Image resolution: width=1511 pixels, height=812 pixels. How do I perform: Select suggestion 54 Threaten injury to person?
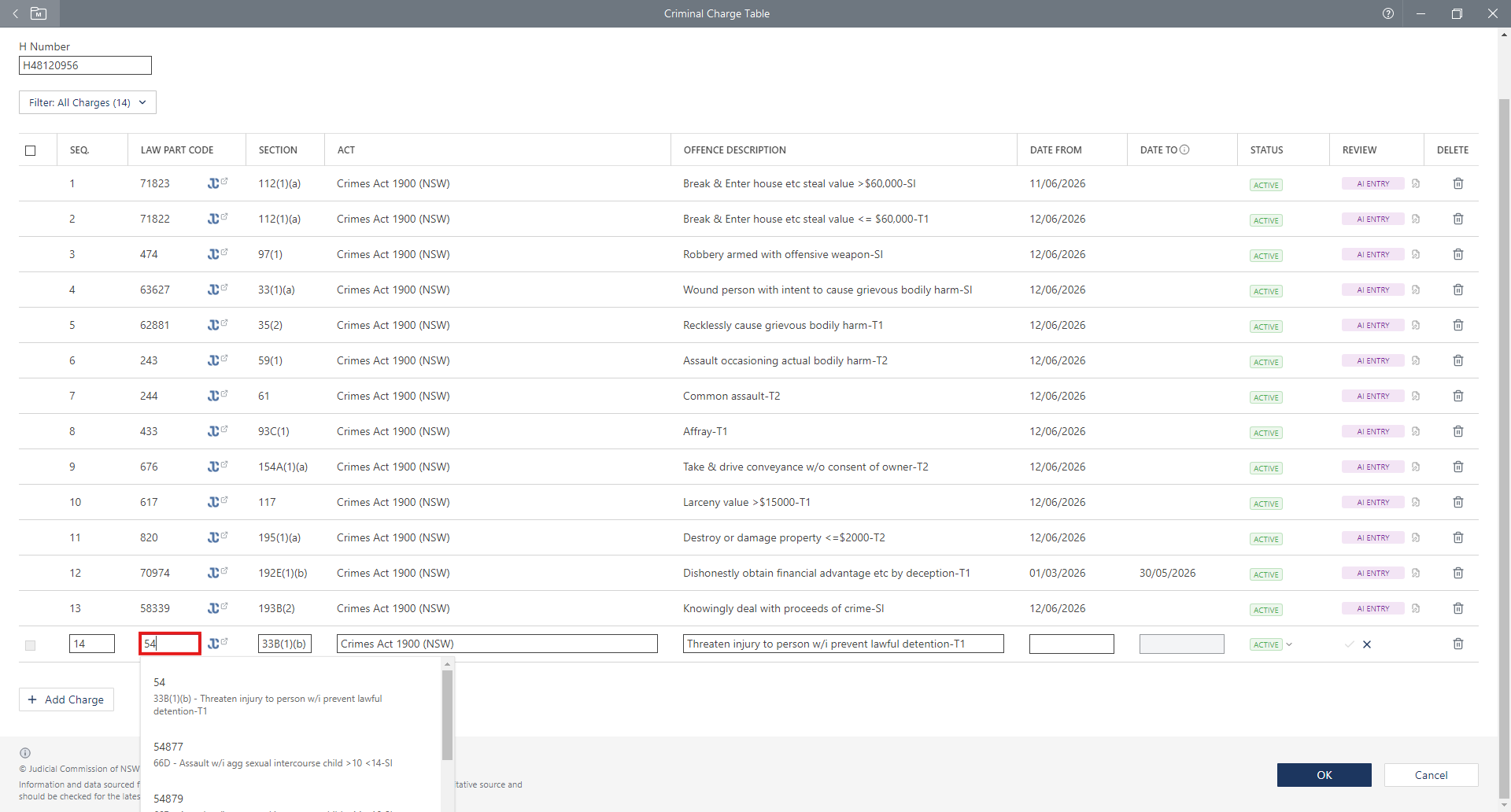click(x=290, y=696)
